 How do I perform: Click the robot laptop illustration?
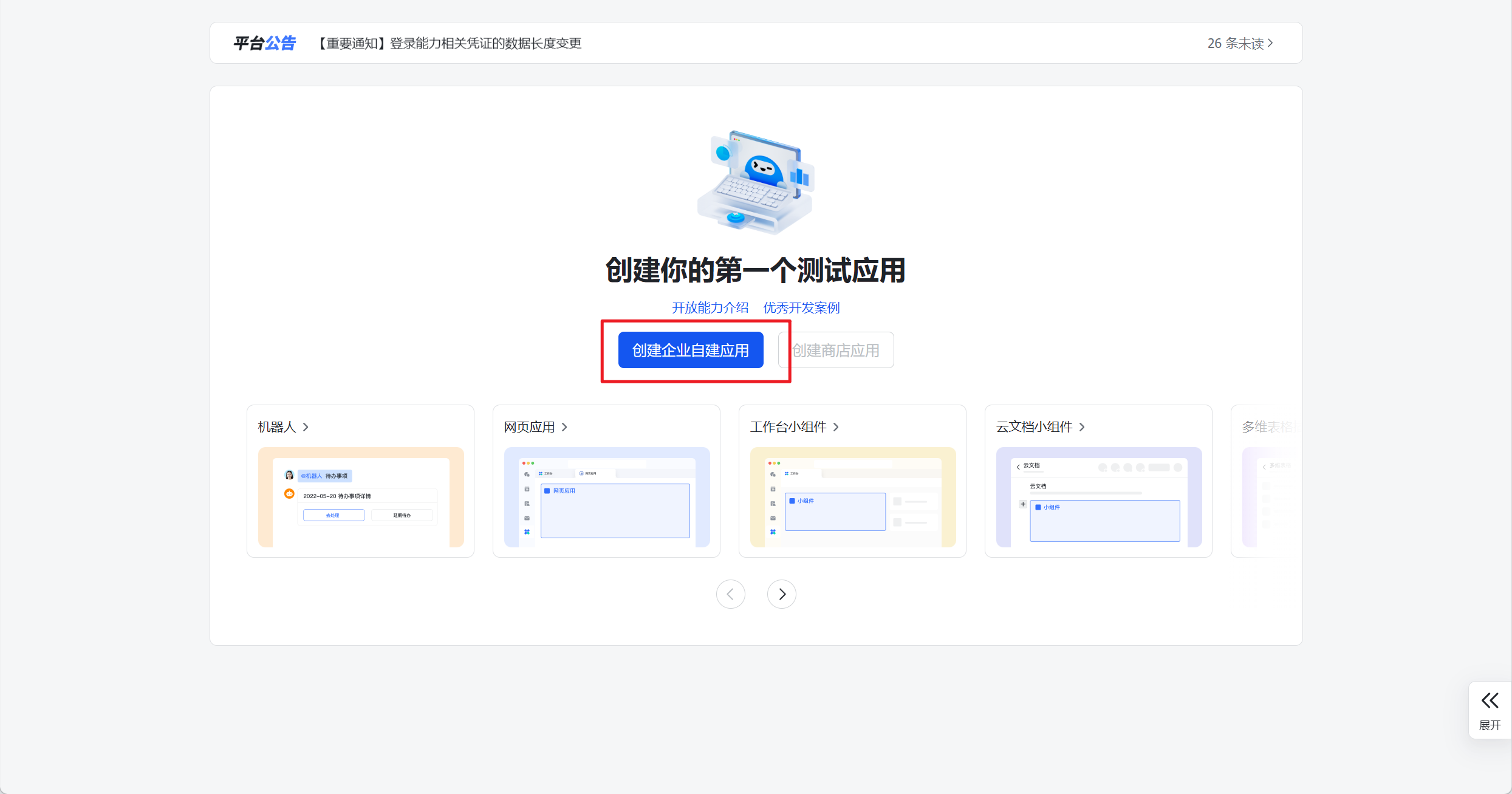point(756,182)
